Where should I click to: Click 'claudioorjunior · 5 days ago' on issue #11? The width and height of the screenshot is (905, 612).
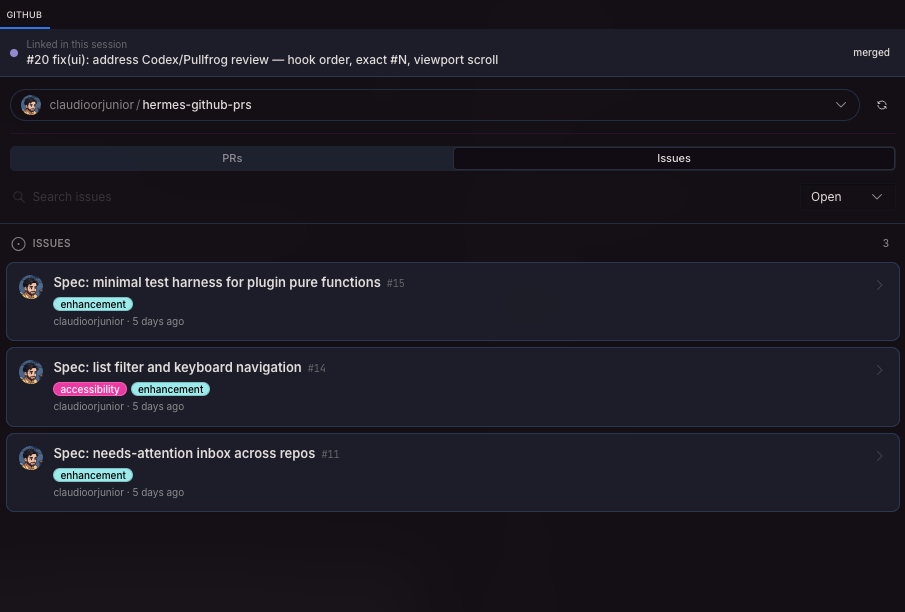(x=119, y=492)
